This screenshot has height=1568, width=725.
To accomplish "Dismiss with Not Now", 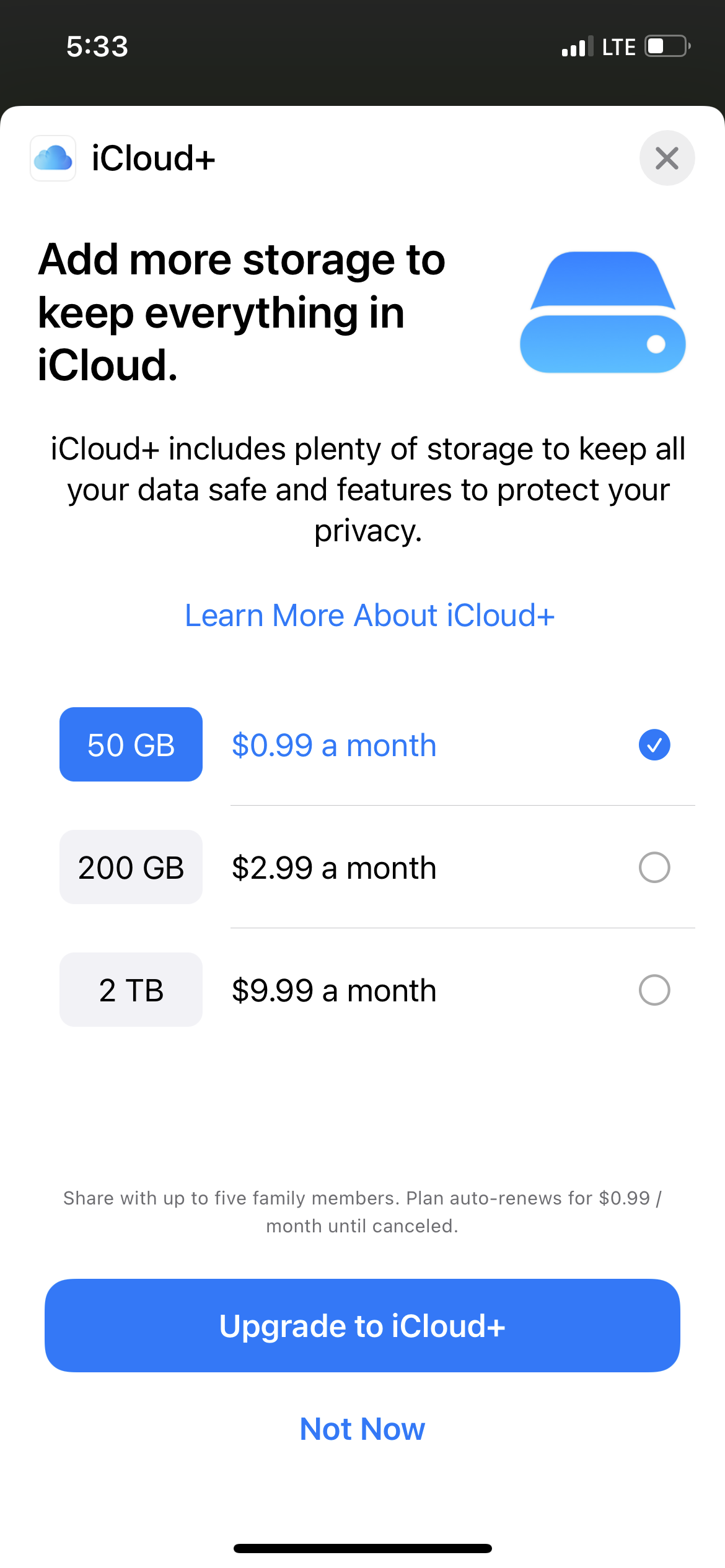I will (x=362, y=1429).
